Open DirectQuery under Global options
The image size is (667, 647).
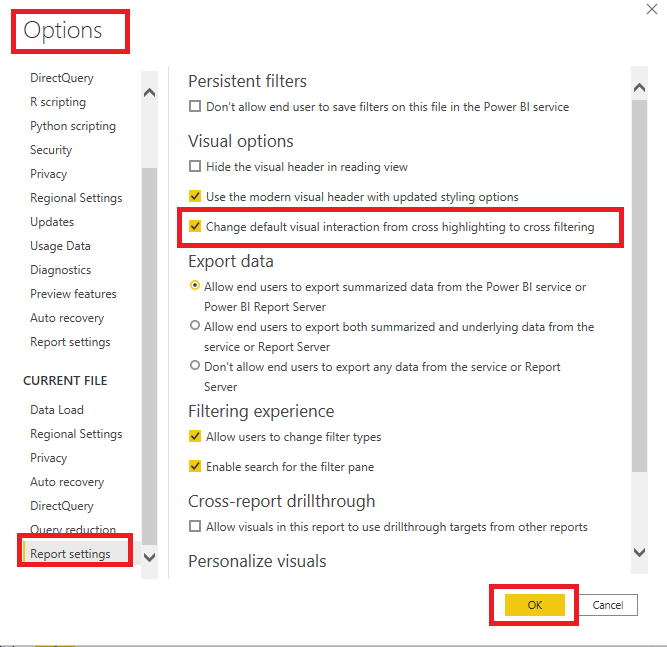(x=62, y=78)
